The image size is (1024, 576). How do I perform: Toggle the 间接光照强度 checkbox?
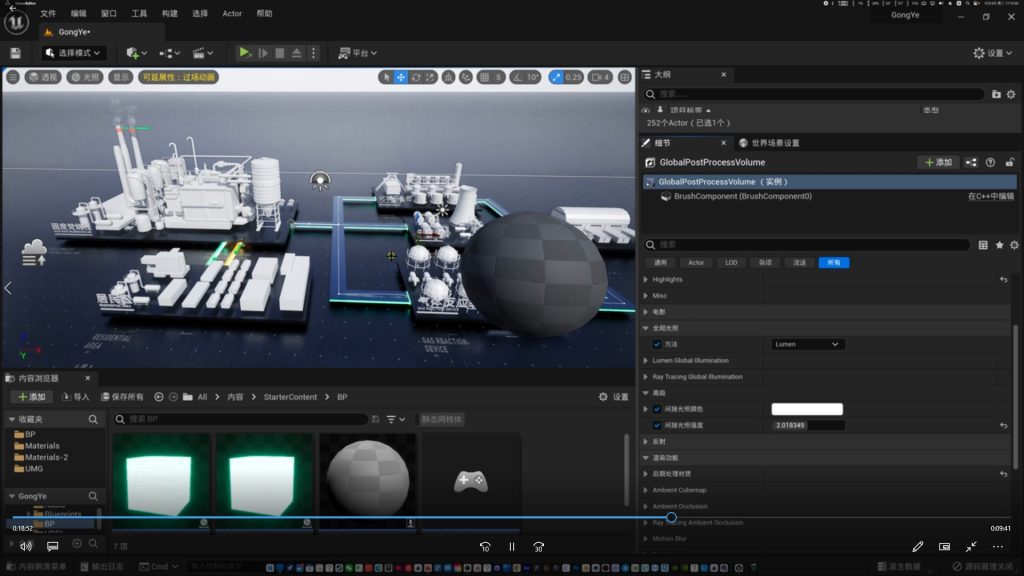click(657, 425)
